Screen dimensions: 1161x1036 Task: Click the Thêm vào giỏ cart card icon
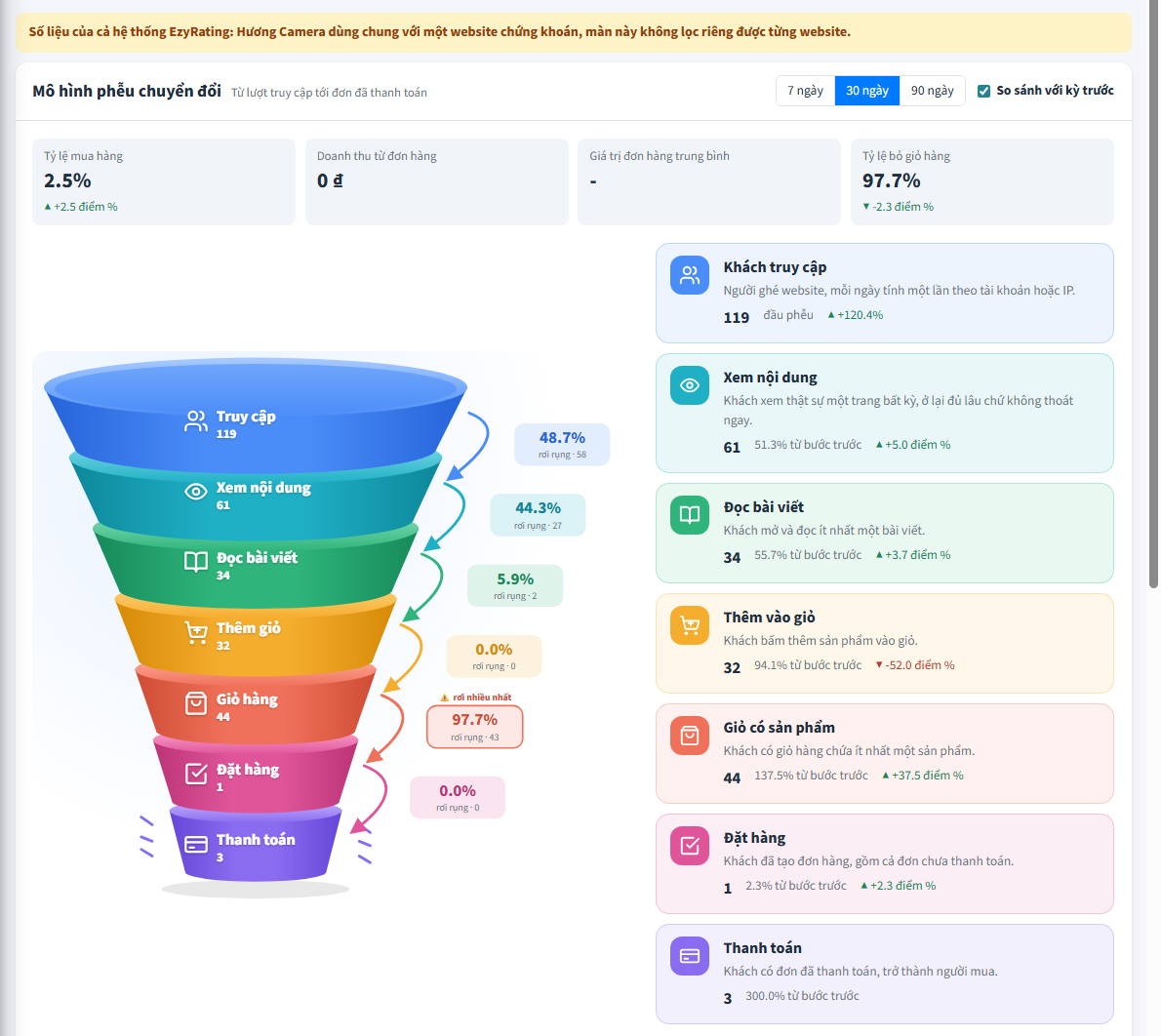690,625
